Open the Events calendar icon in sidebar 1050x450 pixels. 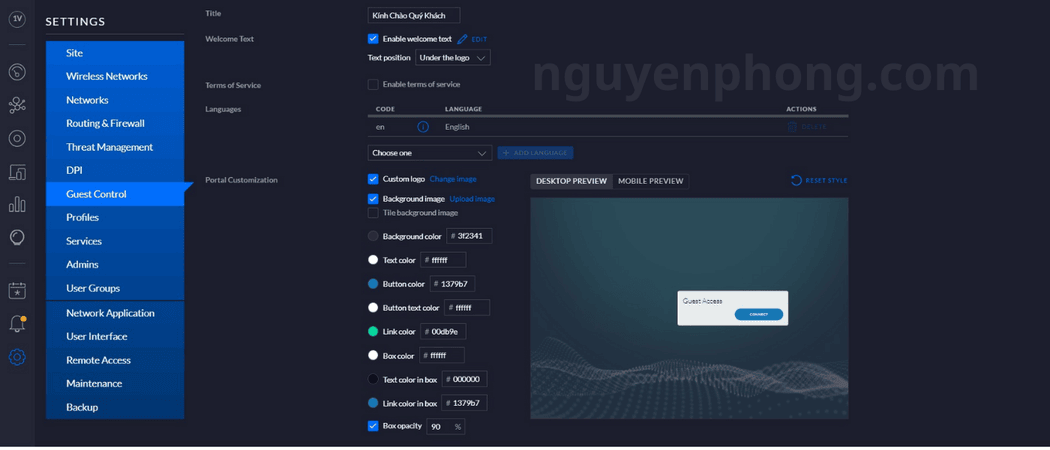pos(17,290)
